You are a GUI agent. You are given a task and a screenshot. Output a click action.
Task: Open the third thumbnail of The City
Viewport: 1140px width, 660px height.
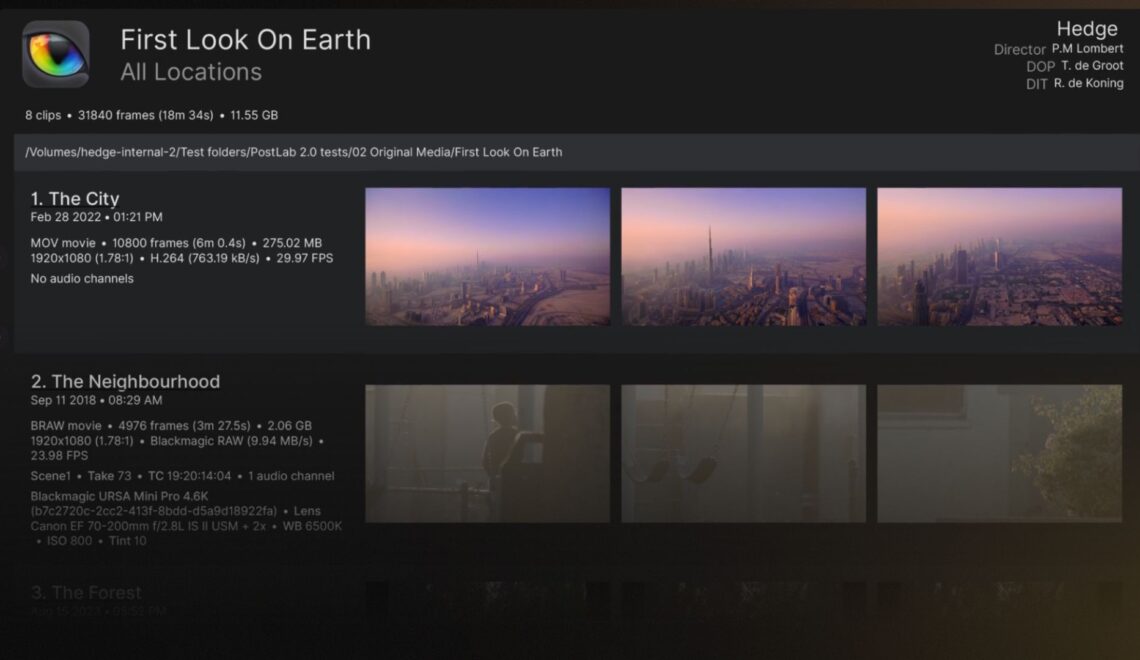pos(999,257)
